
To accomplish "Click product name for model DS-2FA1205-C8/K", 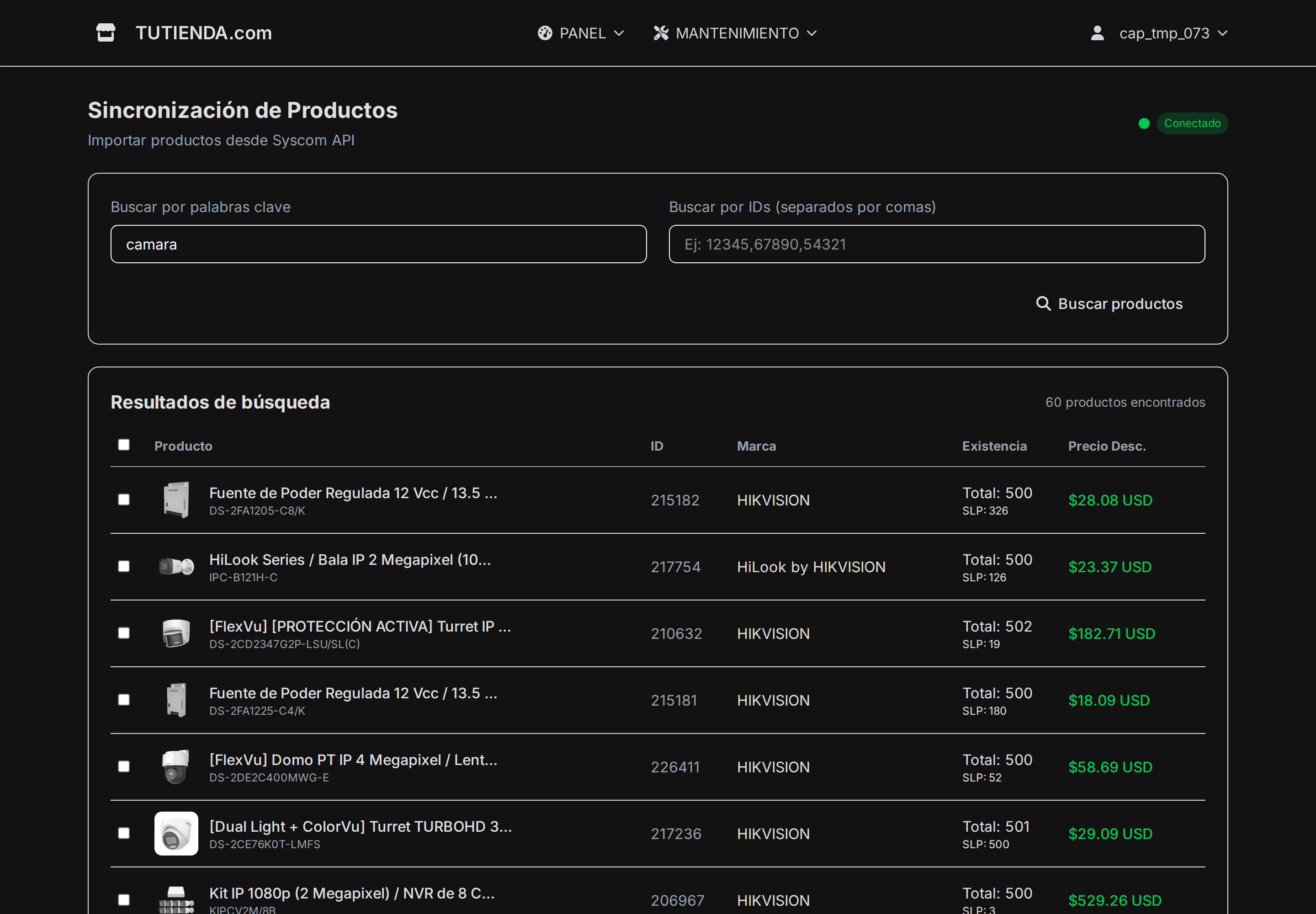I will click(353, 493).
